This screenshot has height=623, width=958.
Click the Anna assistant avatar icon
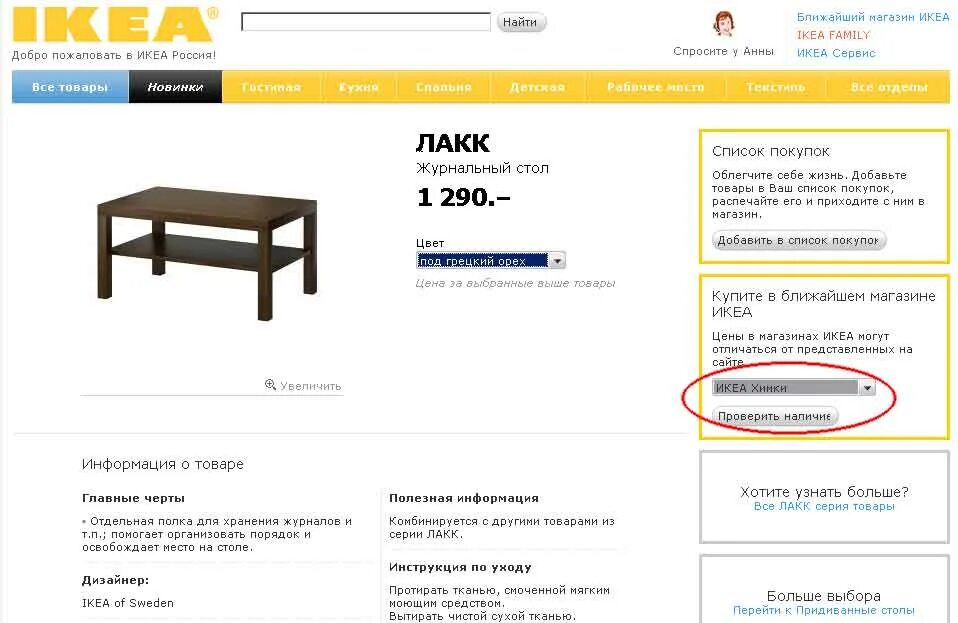click(724, 24)
